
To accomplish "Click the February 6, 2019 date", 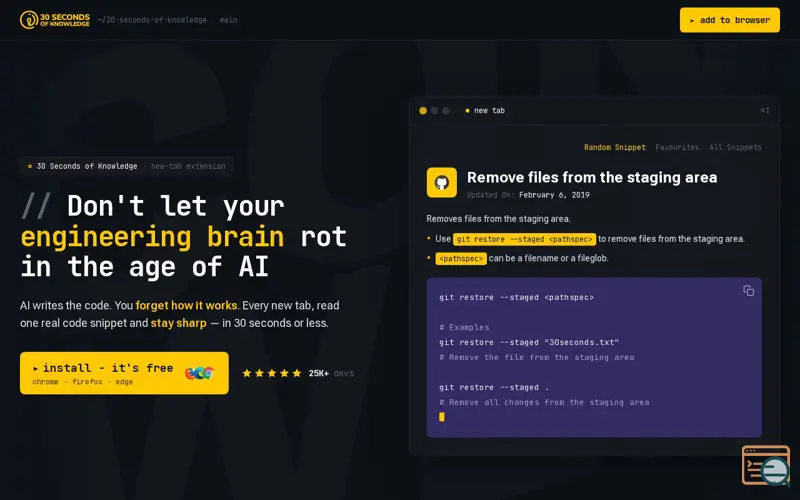I will (554, 195).
